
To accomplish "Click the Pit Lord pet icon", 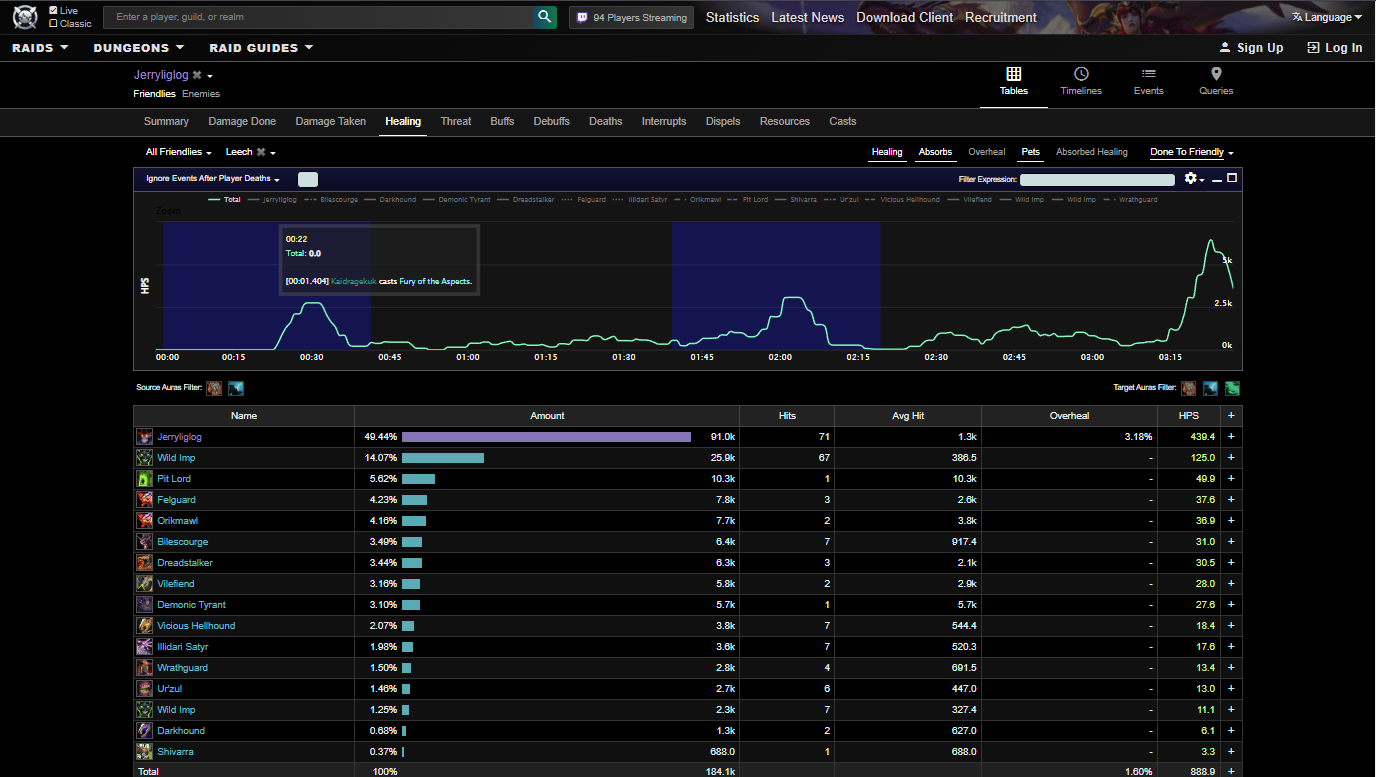I will (x=145, y=479).
